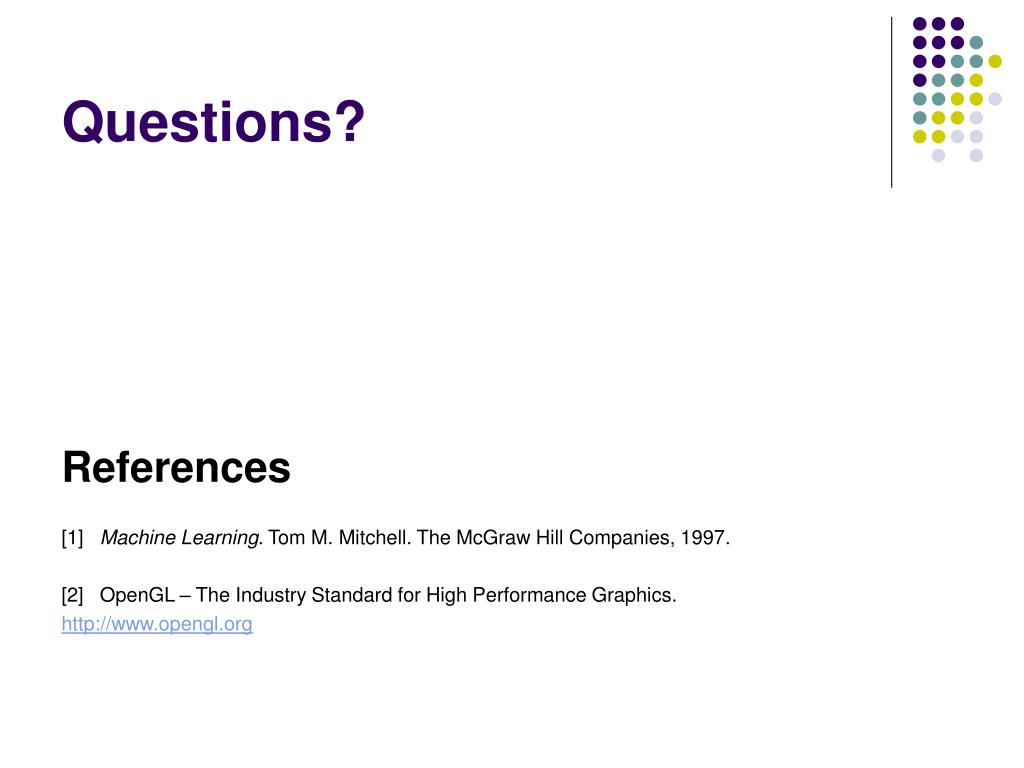Click the lavender dot ending the fifth dot row
The height and width of the screenshot is (768, 1024).
pyautogui.click(x=995, y=99)
